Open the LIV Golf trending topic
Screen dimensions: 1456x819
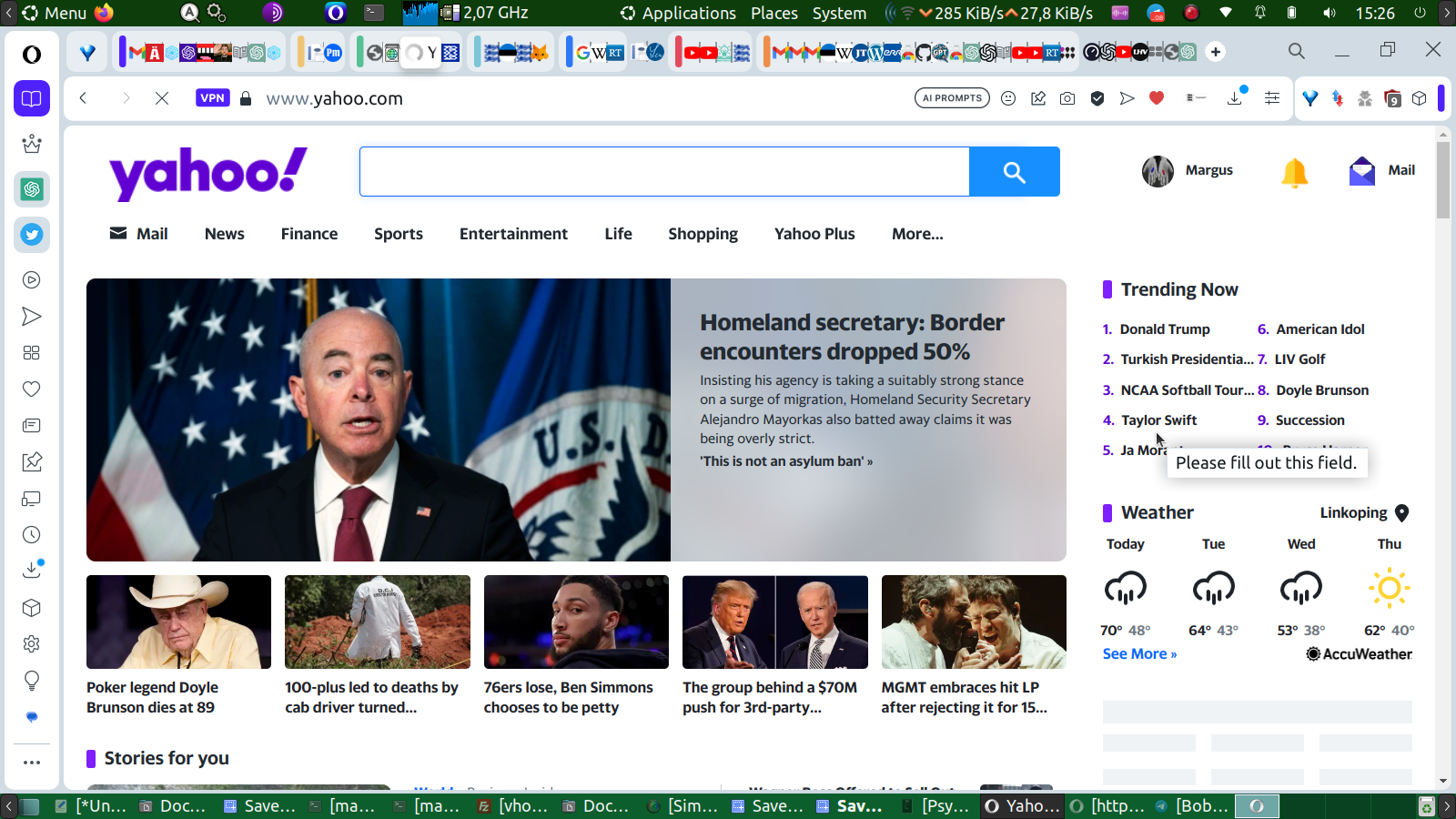tap(1299, 359)
